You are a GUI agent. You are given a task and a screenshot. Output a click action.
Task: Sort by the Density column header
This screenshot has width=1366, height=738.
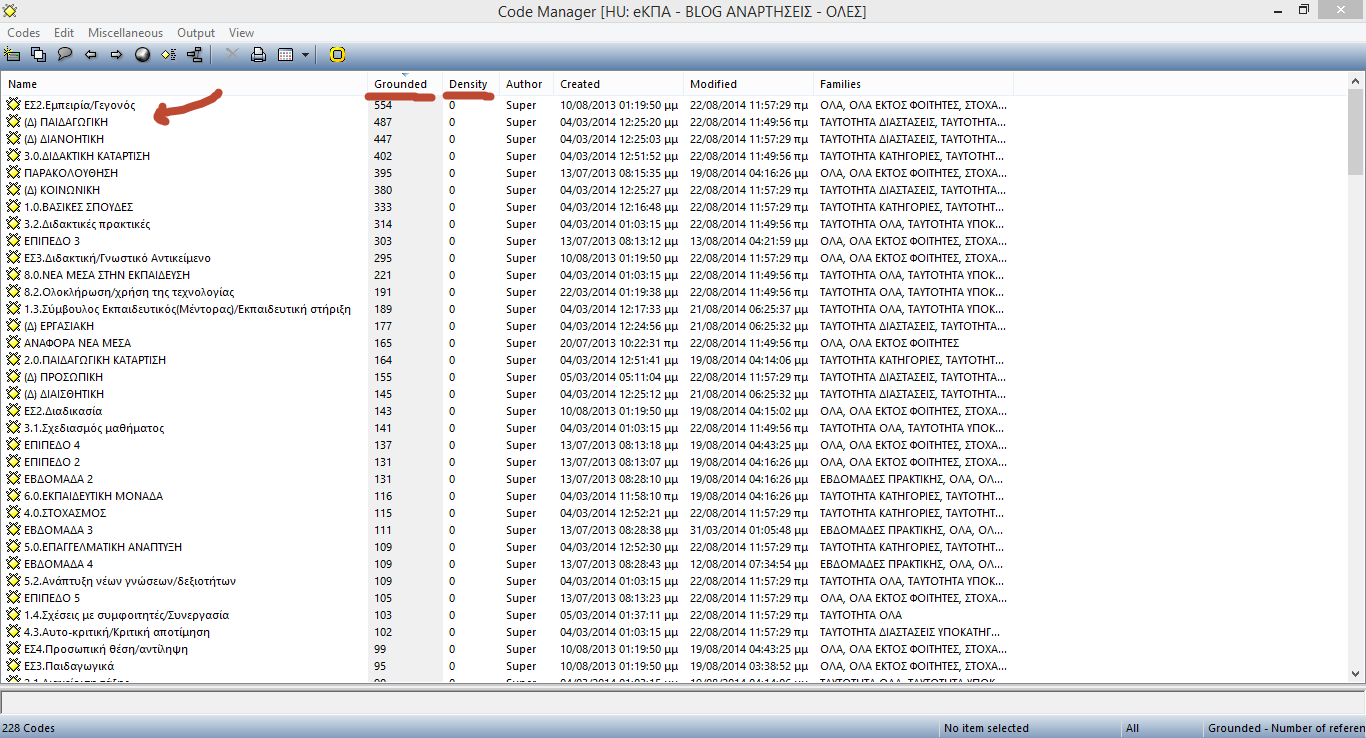(471, 84)
